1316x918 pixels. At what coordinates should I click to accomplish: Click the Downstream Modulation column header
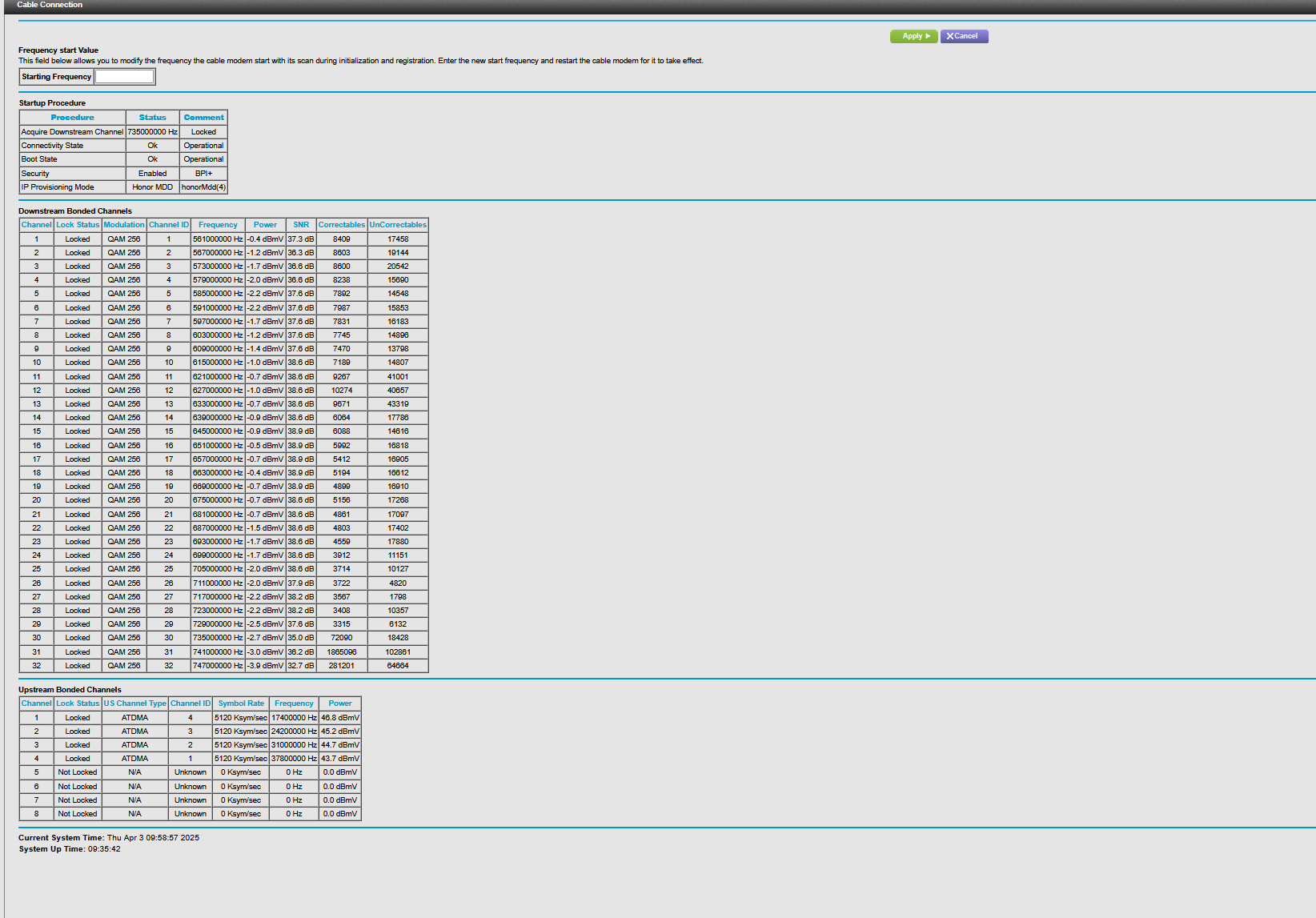124,225
